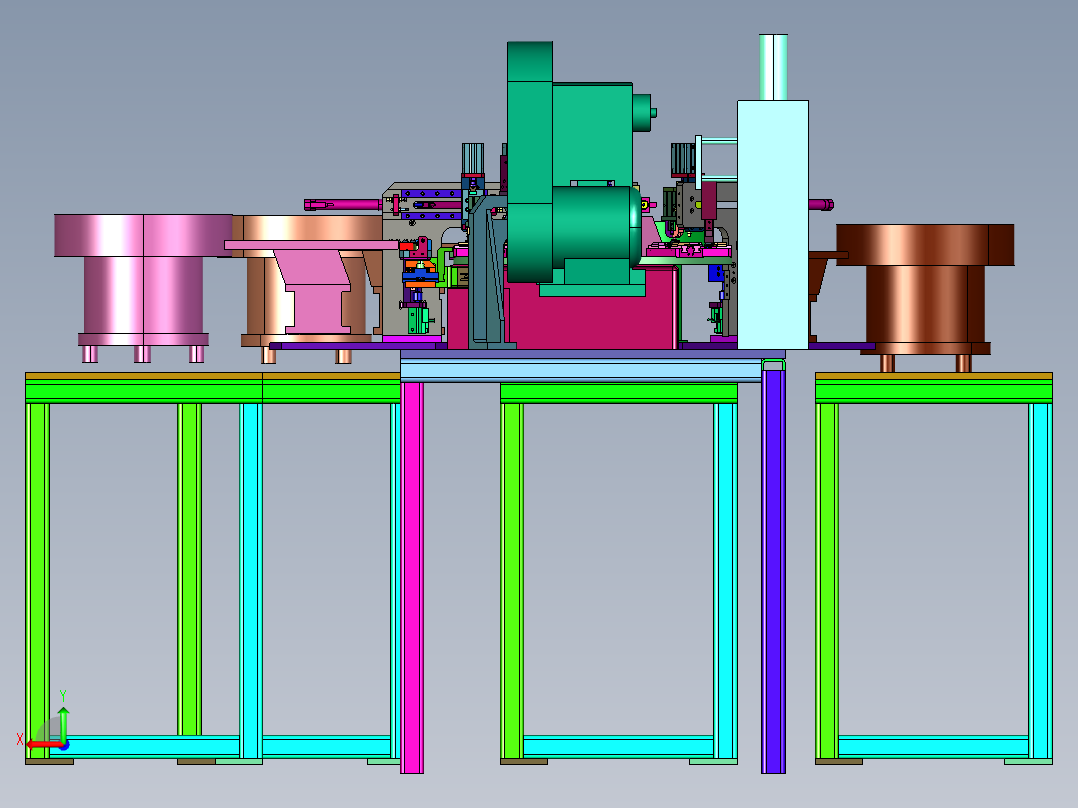Click the green Y axis arrow of triad
The image size is (1078, 808).
(x=63, y=723)
